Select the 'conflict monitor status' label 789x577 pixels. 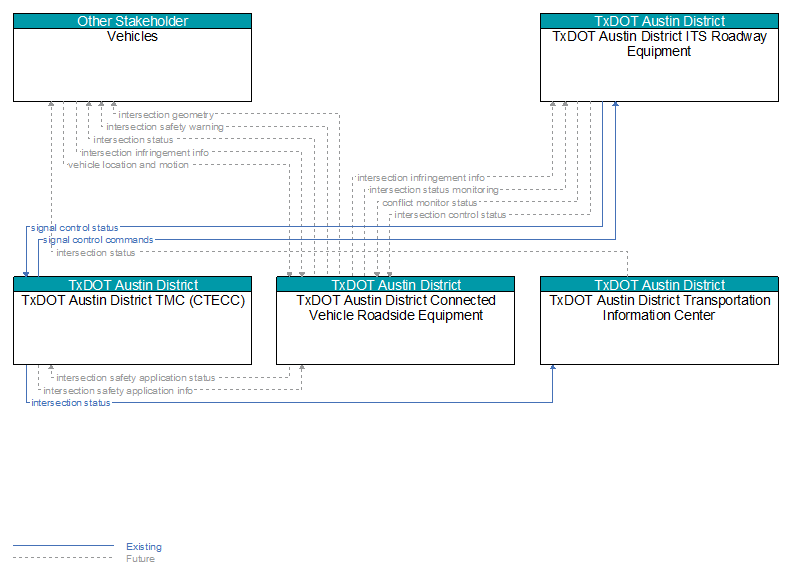tap(430, 203)
